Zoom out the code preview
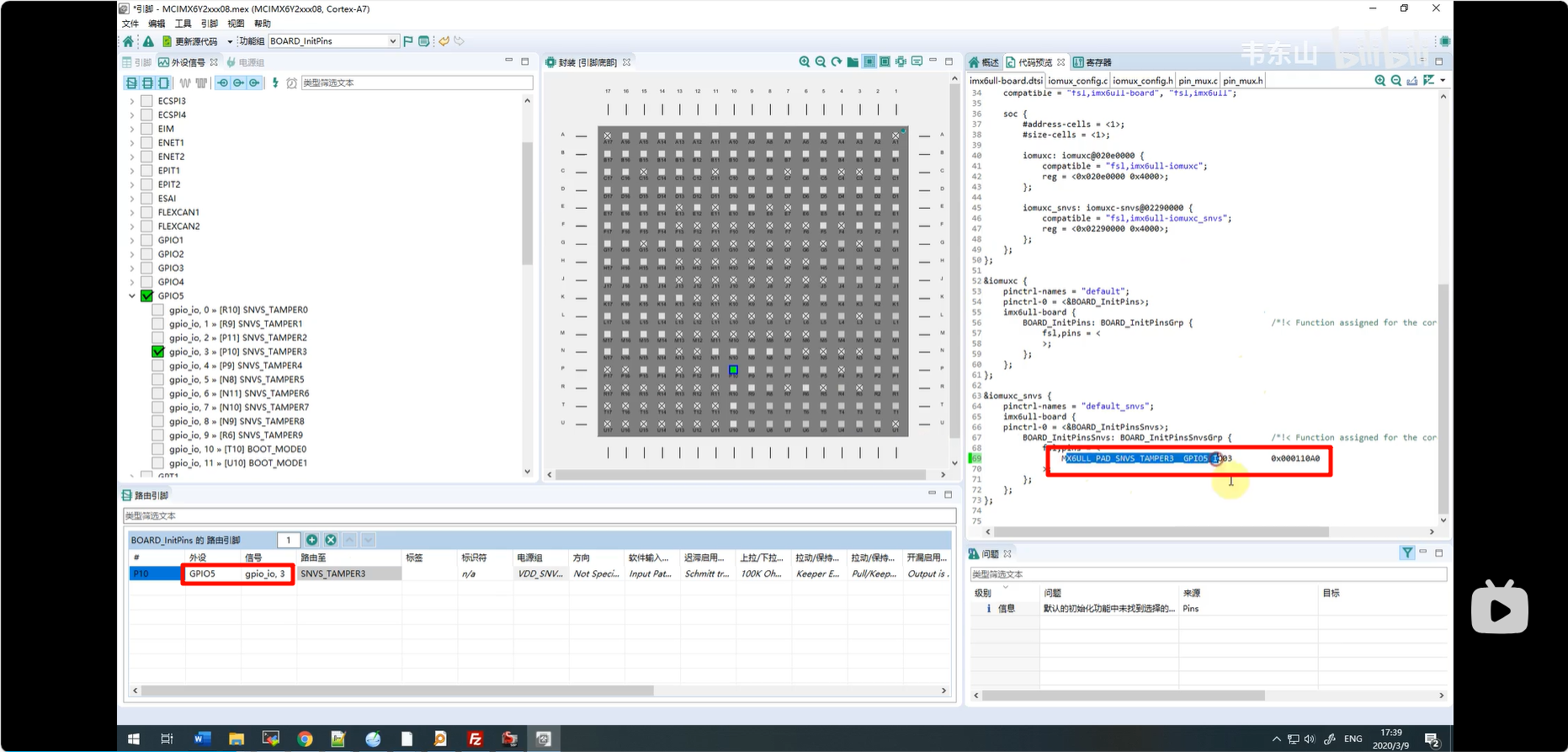1568x752 pixels. tap(1396, 80)
